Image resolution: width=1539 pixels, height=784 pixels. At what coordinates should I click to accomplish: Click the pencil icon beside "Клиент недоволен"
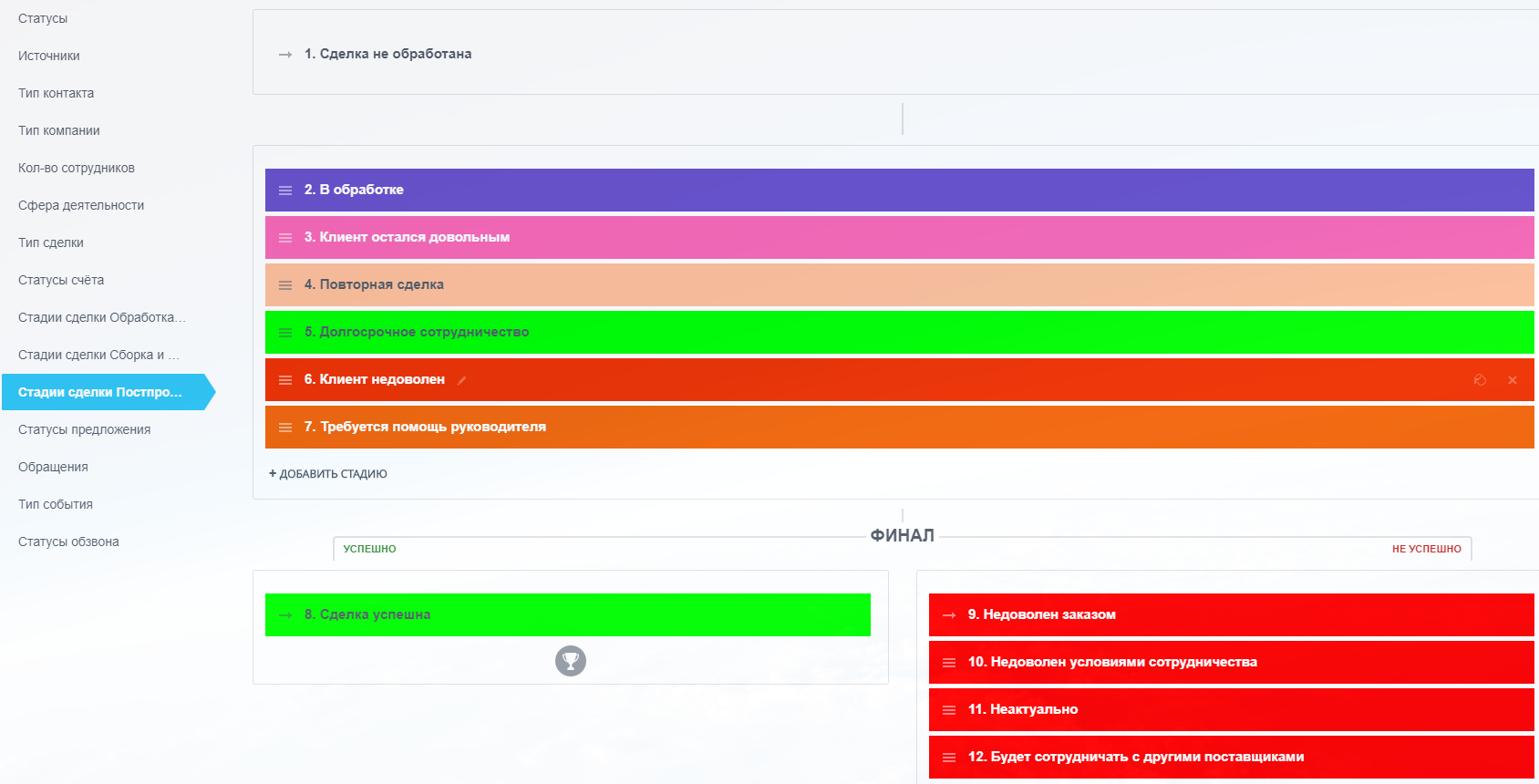pos(461,381)
